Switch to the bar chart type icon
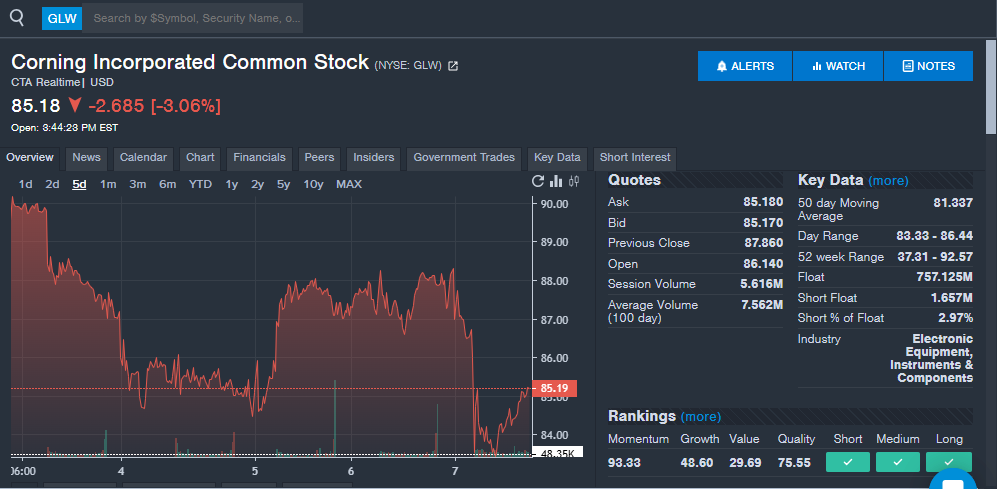The image size is (997, 489). tap(556, 182)
